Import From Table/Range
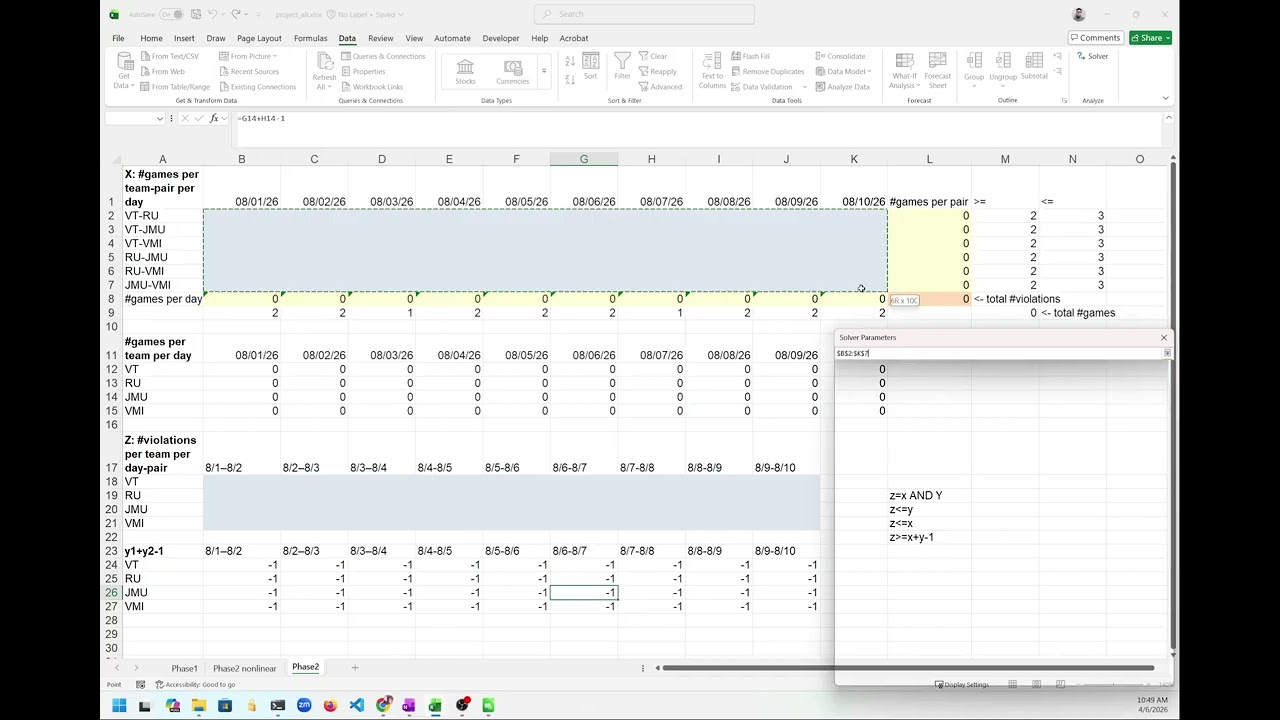Viewport: 1280px width, 720px height. 175,87
